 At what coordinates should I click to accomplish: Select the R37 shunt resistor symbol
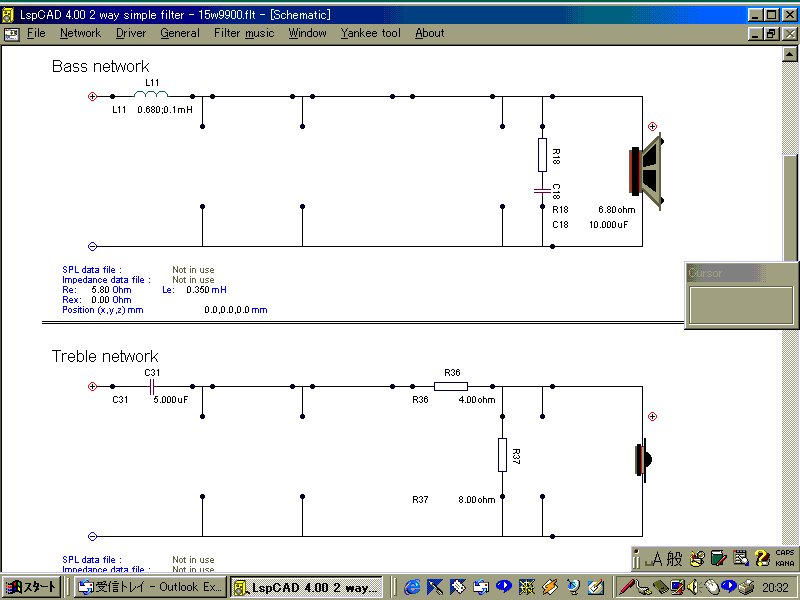click(x=502, y=455)
